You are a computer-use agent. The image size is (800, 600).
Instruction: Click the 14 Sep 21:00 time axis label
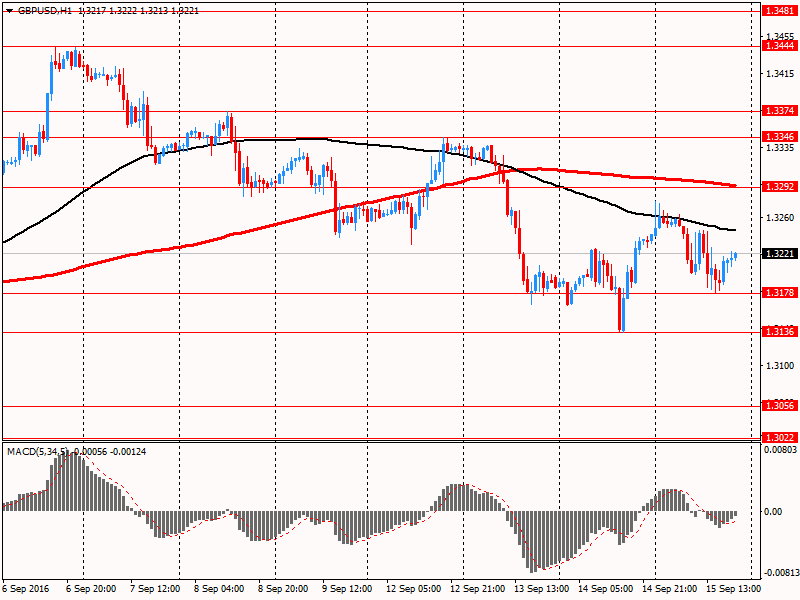(x=669, y=589)
